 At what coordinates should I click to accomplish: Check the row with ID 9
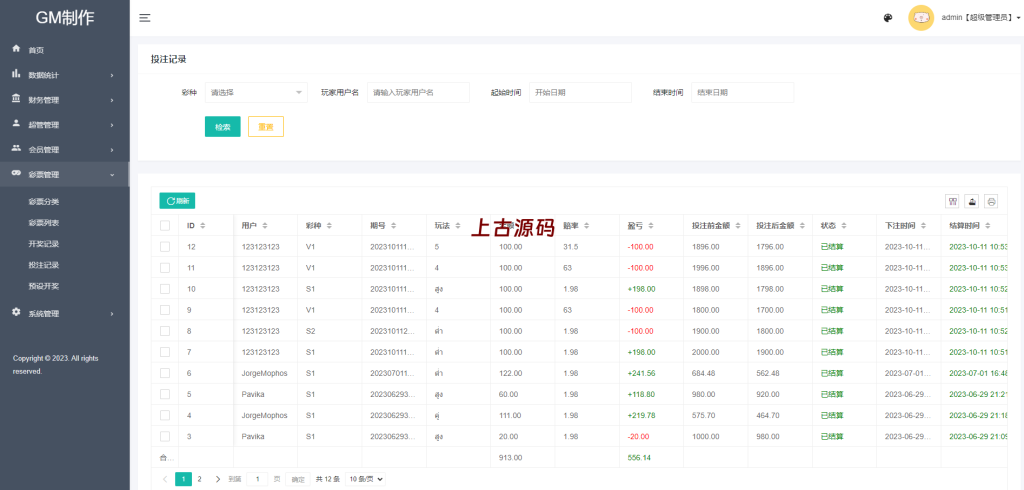tap(165, 310)
